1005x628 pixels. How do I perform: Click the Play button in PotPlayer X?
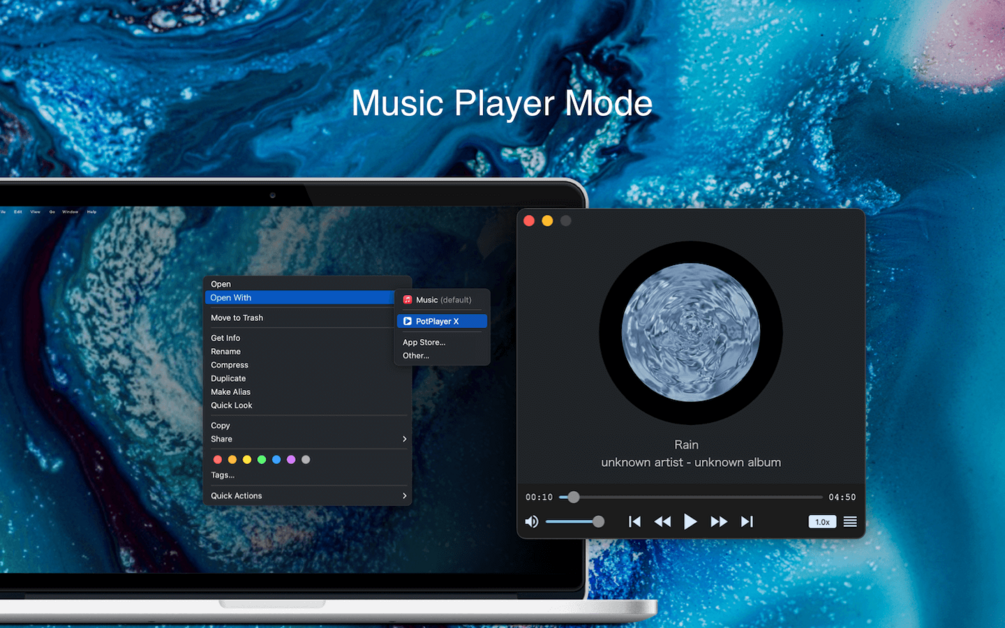(x=690, y=520)
